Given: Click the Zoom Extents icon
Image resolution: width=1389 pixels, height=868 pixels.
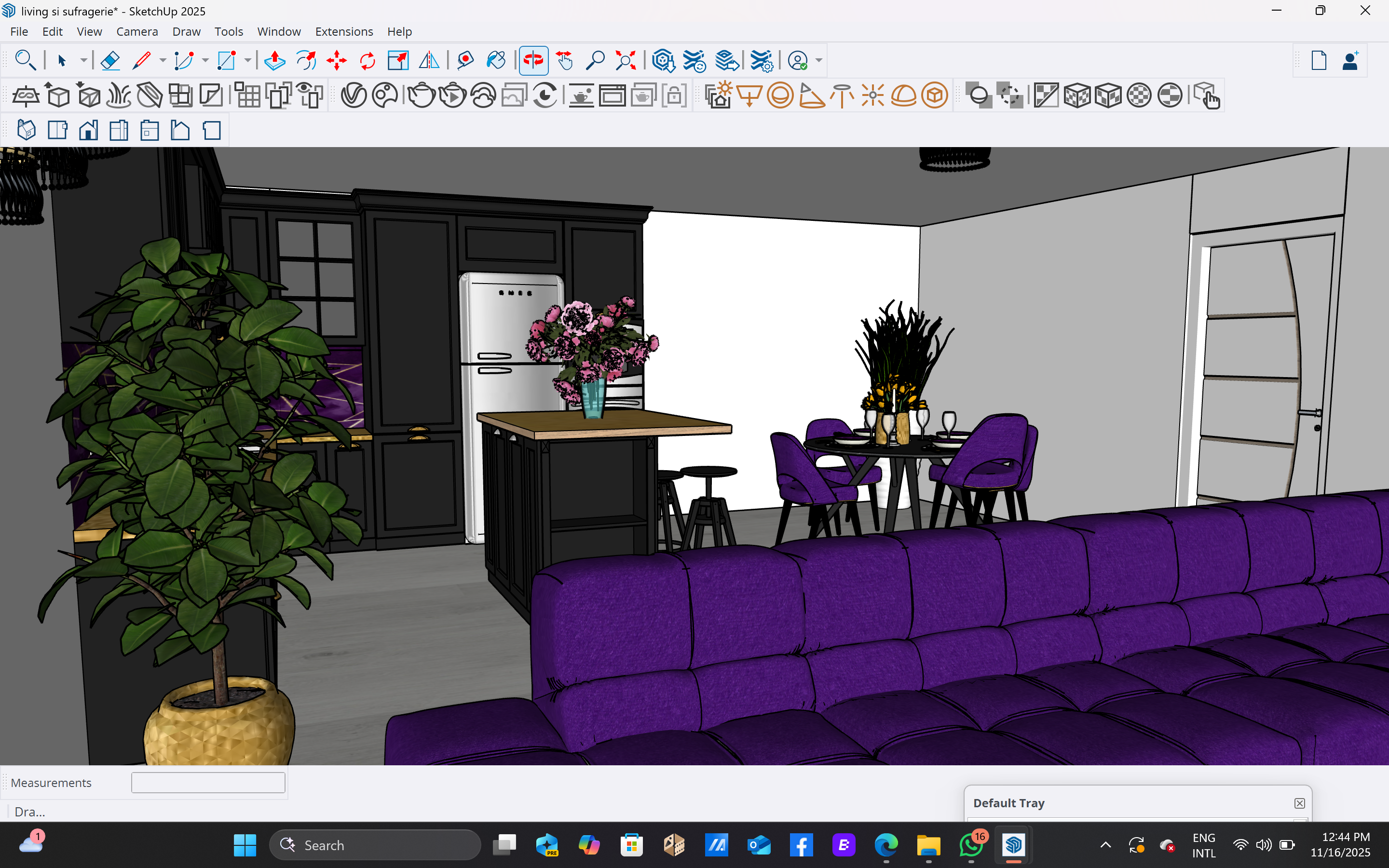Looking at the screenshot, I should 625,60.
